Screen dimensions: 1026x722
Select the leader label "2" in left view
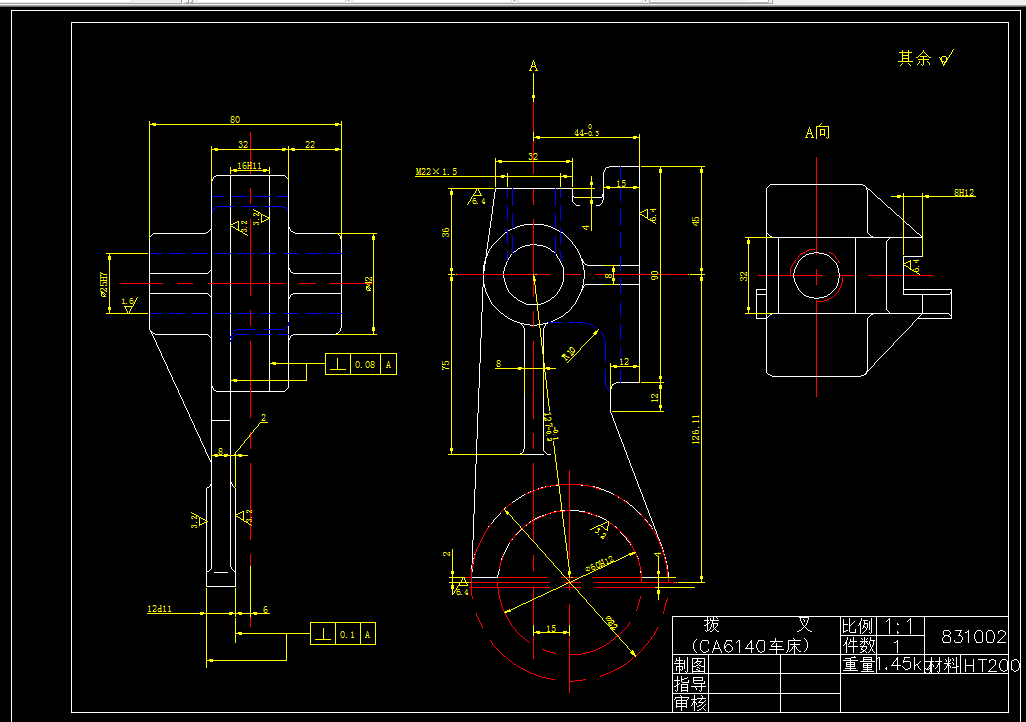(264, 418)
